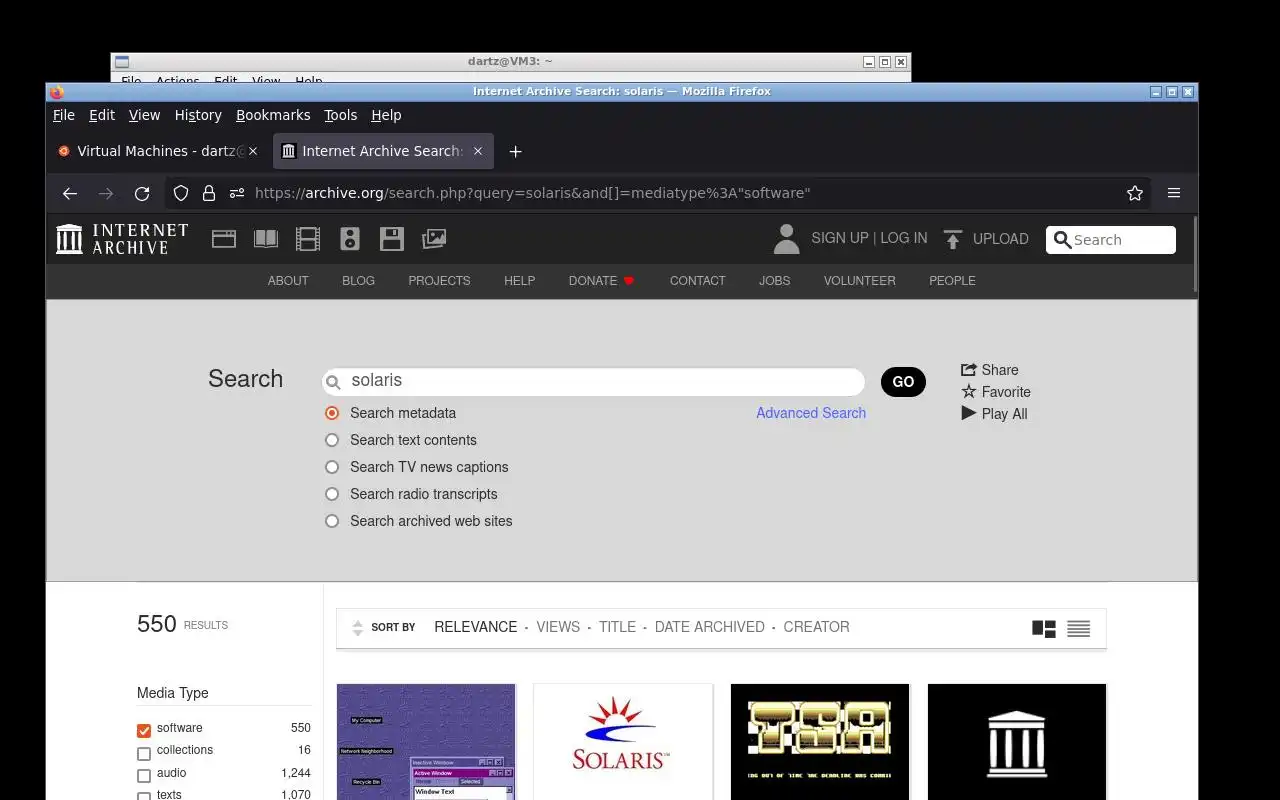This screenshot has width=1280, height=800.
Task: Close the Internet Archive Search tab
Action: pyautogui.click(x=478, y=151)
